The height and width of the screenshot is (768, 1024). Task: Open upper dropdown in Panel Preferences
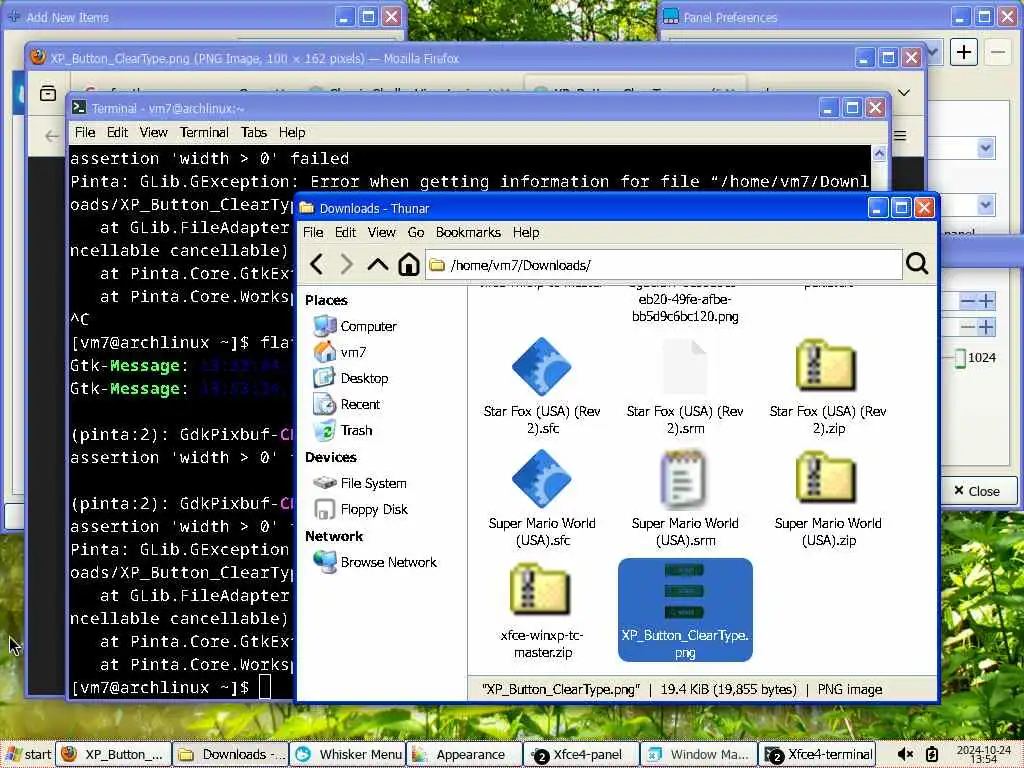pos(985,148)
